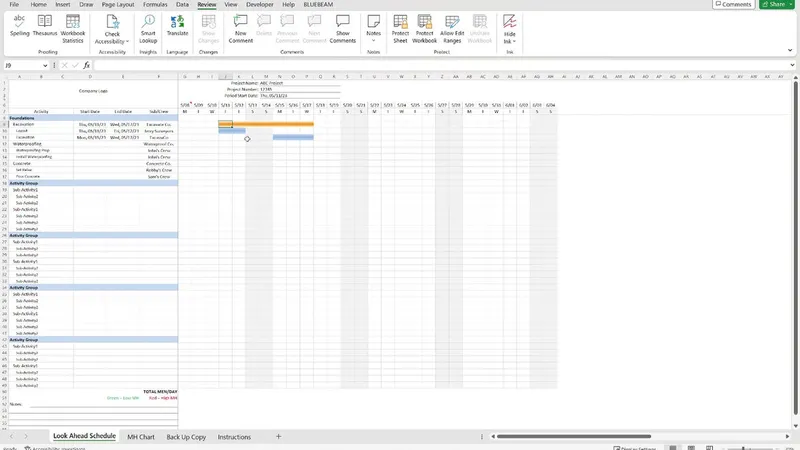Screen dimensions: 800x450
Task: Open the Draw ribbon tab
Action: pyautogui.click(x=86, y=4)
